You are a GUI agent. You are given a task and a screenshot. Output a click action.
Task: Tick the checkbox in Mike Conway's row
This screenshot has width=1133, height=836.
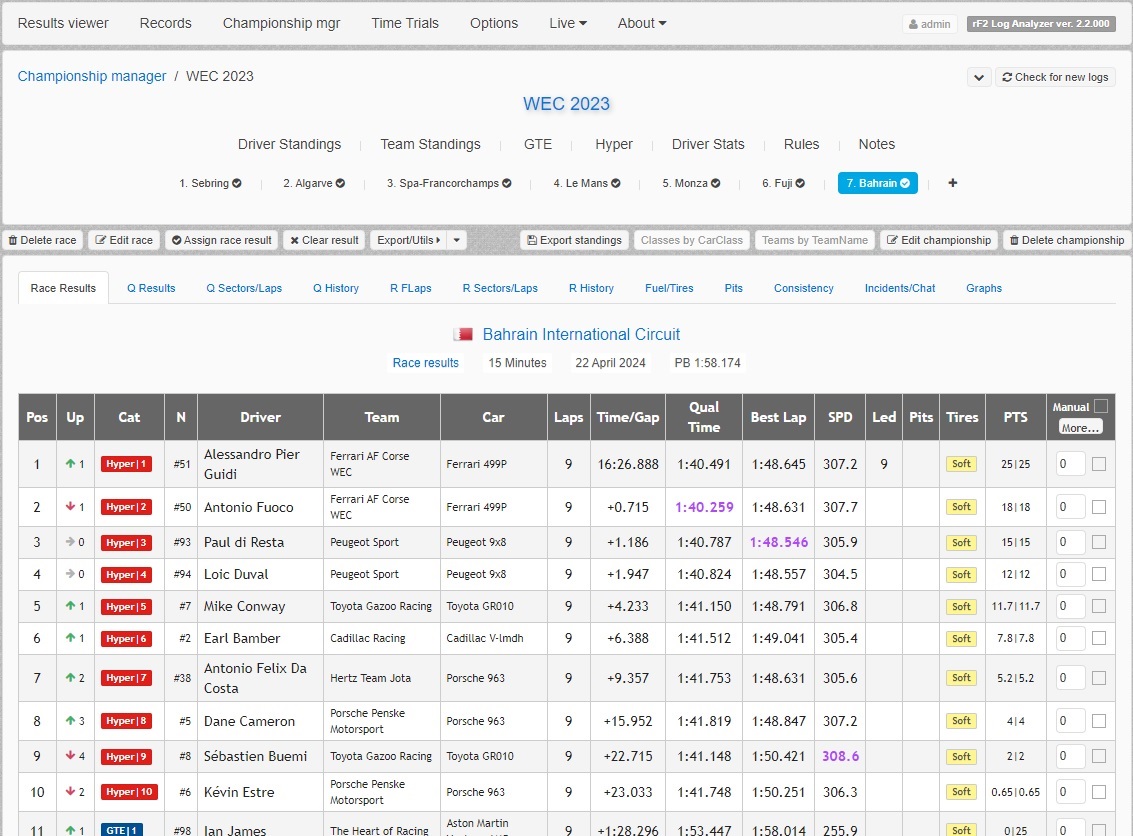[x=1099, y=606]
